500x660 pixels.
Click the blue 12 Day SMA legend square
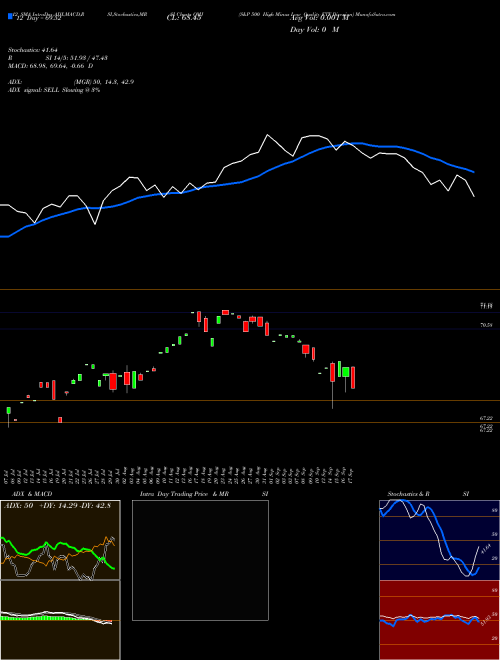[x=10, y=17]
